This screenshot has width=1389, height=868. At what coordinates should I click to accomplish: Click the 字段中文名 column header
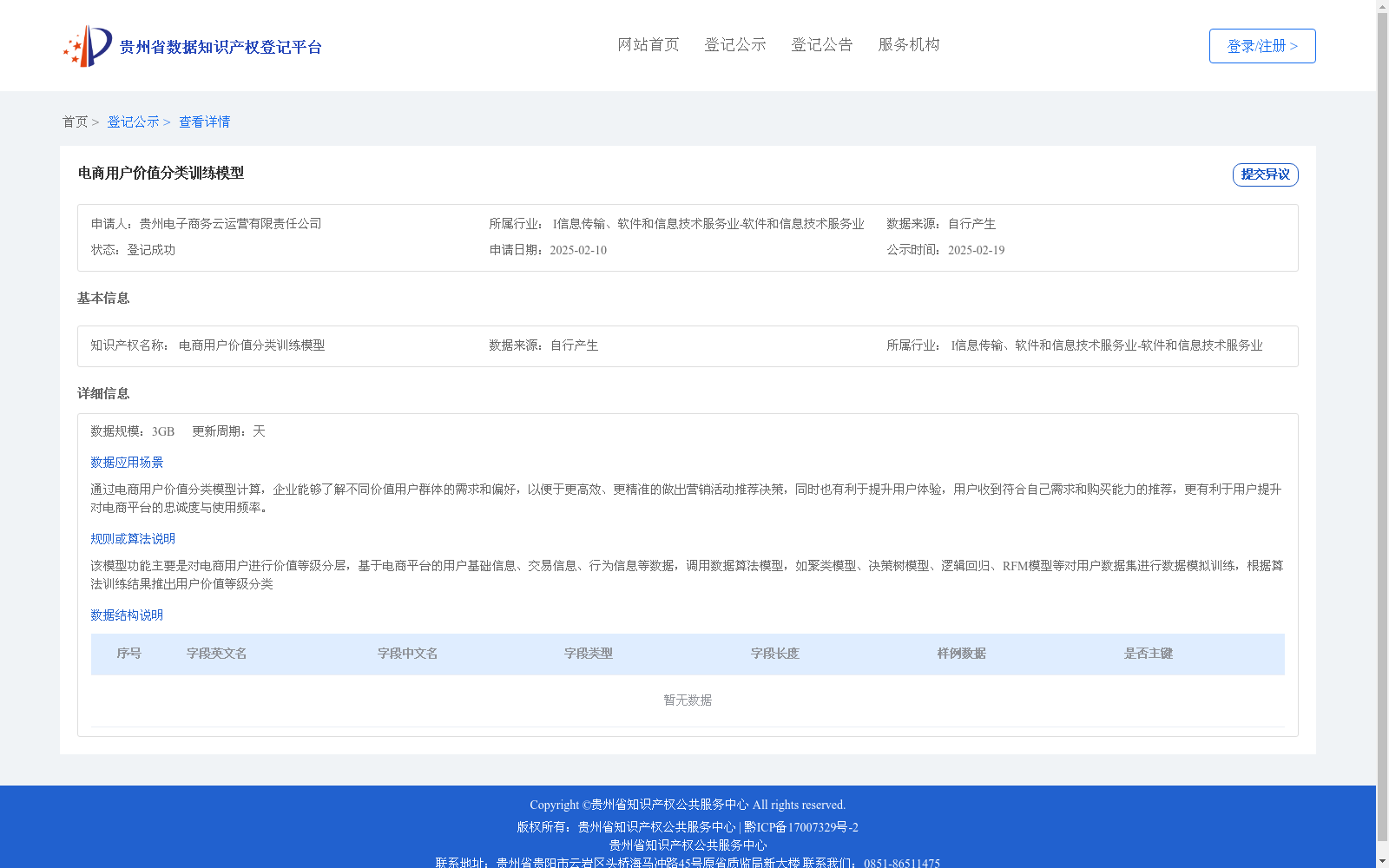[408, 654]
